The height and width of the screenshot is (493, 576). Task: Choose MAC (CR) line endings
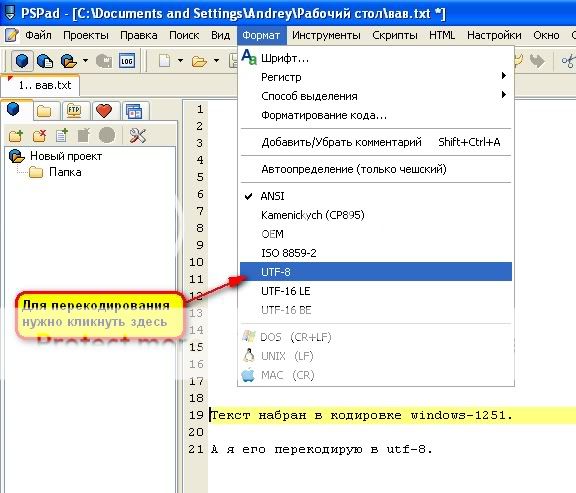375,375
